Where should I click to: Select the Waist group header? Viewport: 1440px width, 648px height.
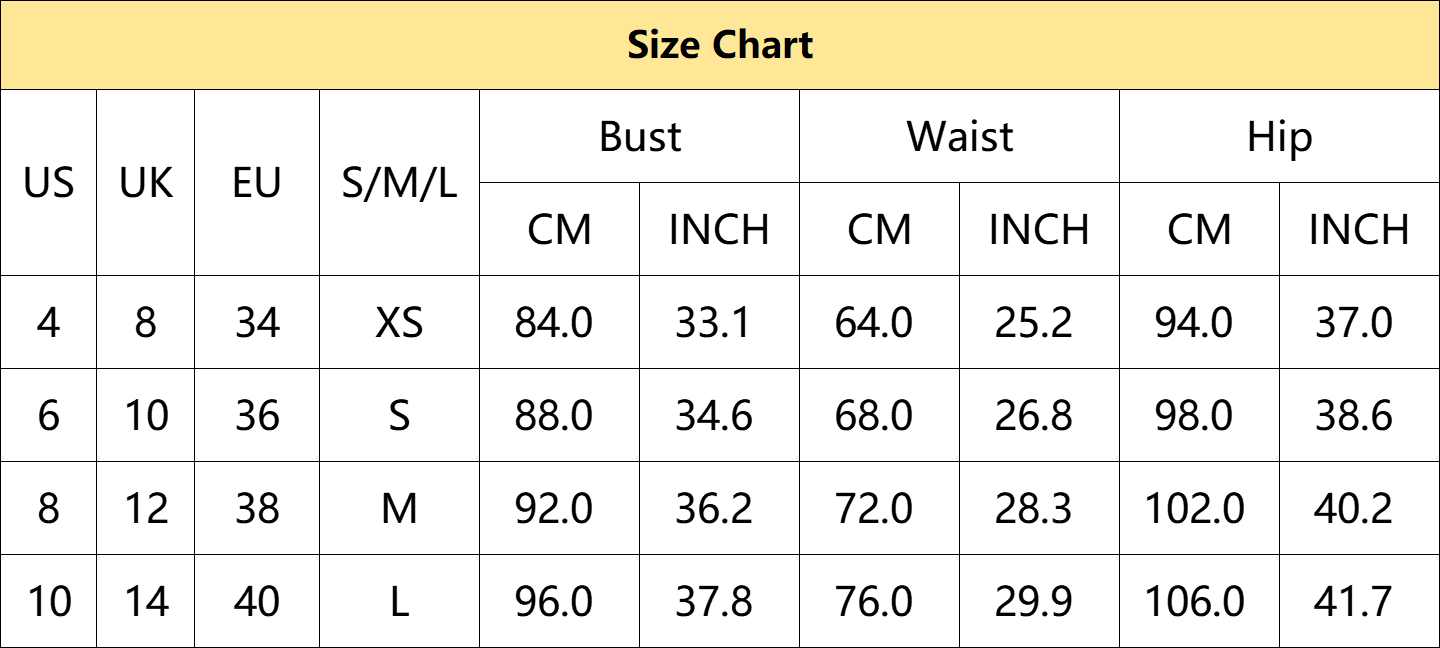tap(960, 136)
